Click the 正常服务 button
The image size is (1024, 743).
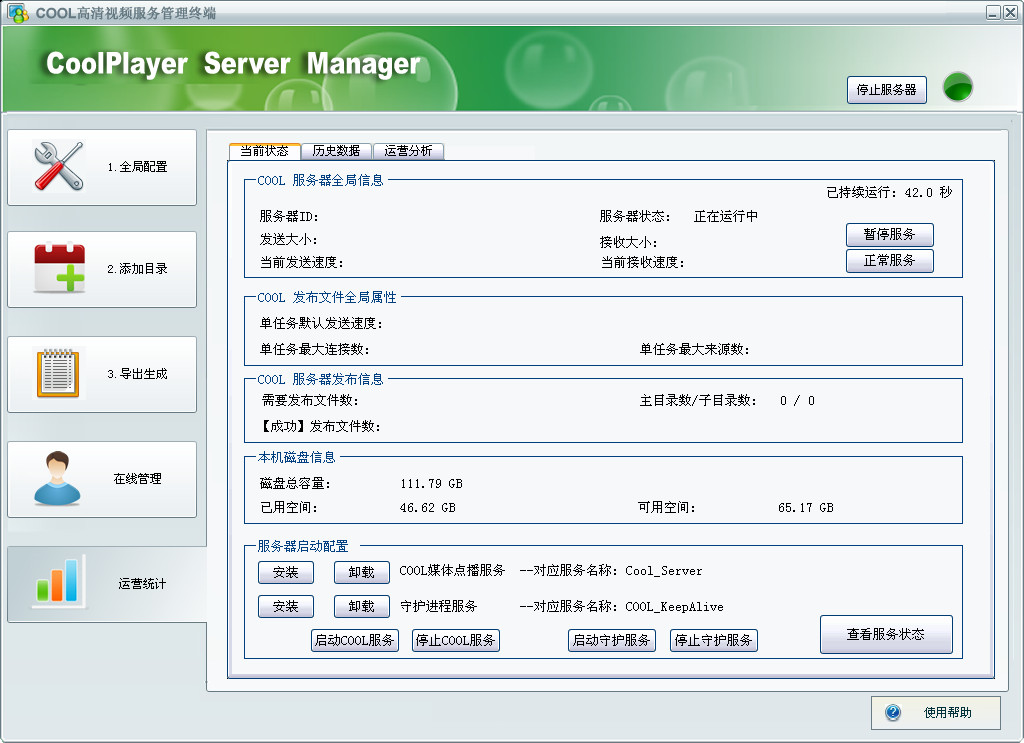[x=889, y=260]
